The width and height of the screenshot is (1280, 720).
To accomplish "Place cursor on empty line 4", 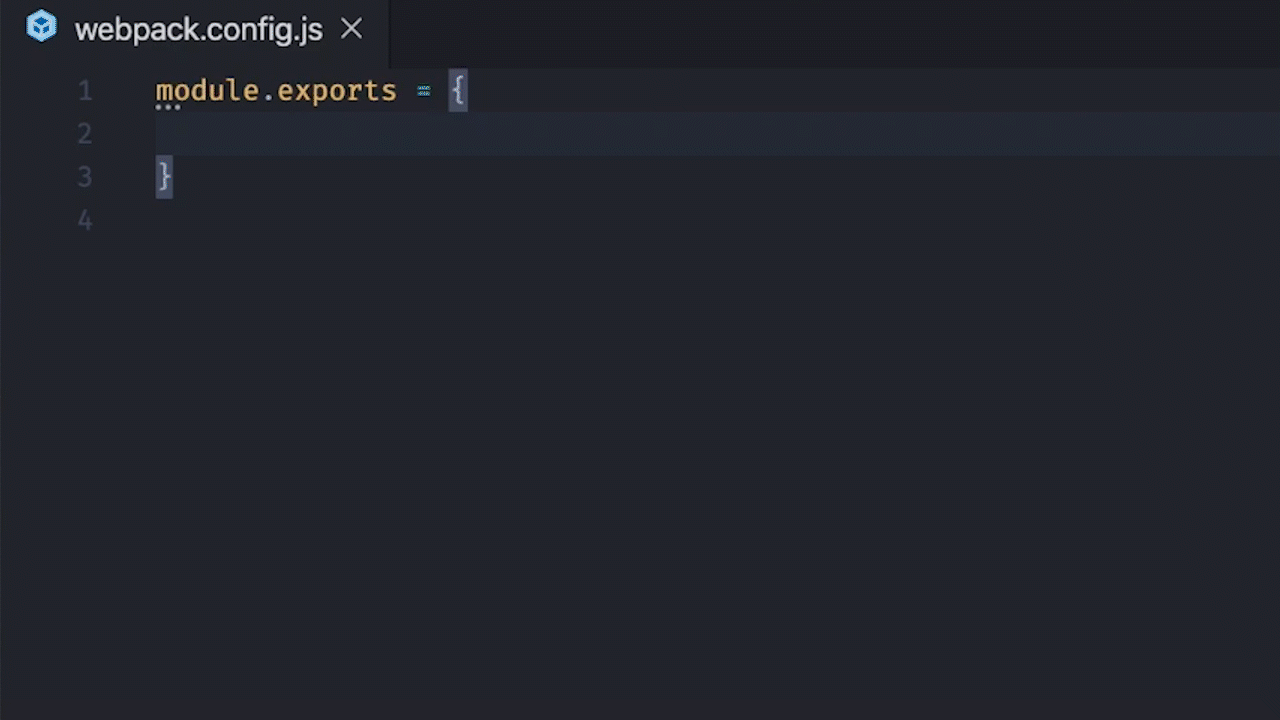I will (400, 220).
